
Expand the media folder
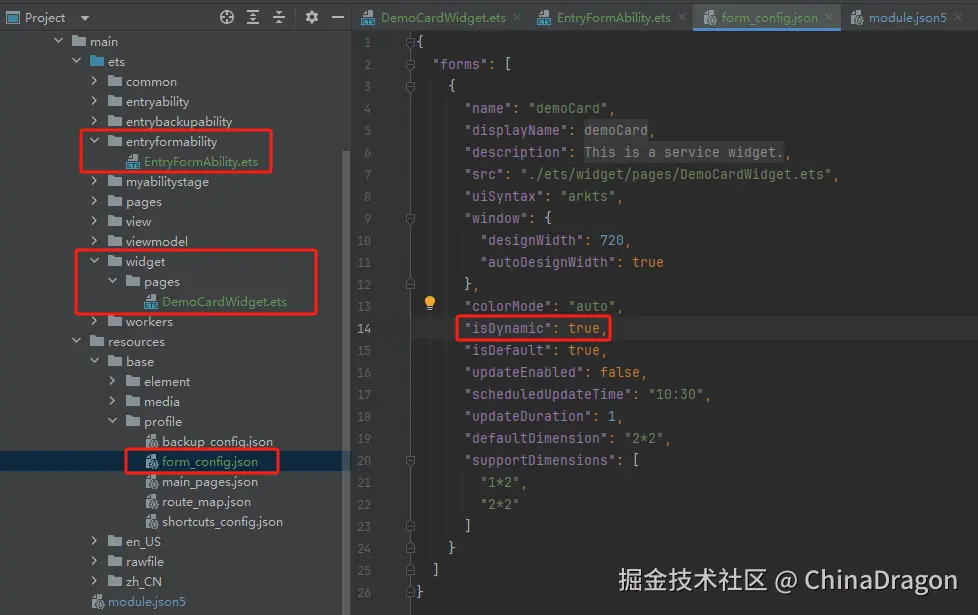112,400
